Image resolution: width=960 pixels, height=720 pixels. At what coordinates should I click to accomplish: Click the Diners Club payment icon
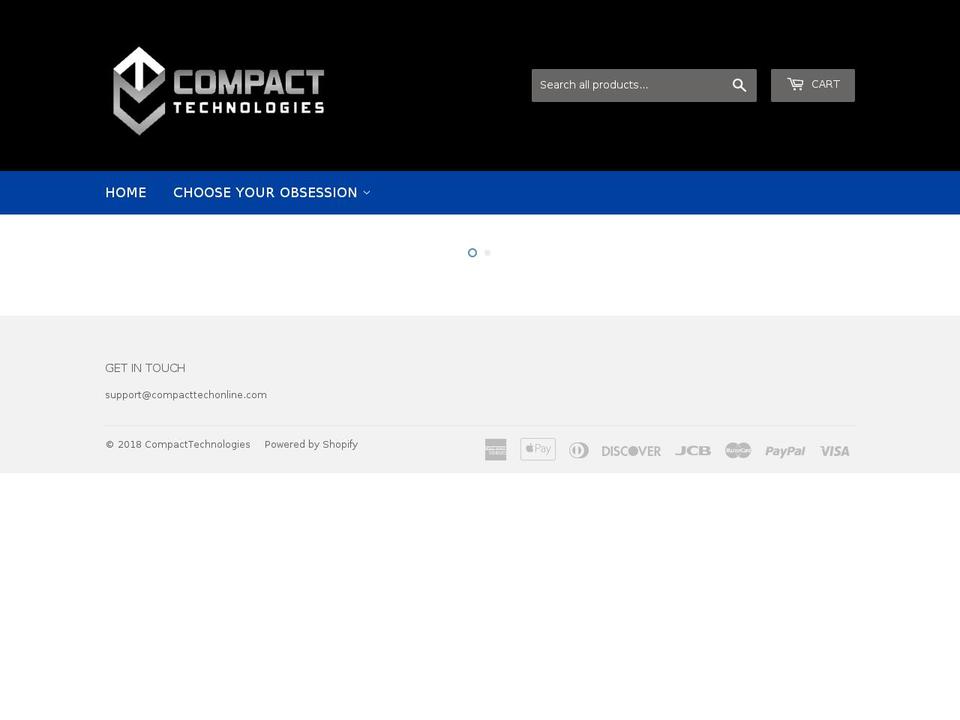click(x=579, y=451)
